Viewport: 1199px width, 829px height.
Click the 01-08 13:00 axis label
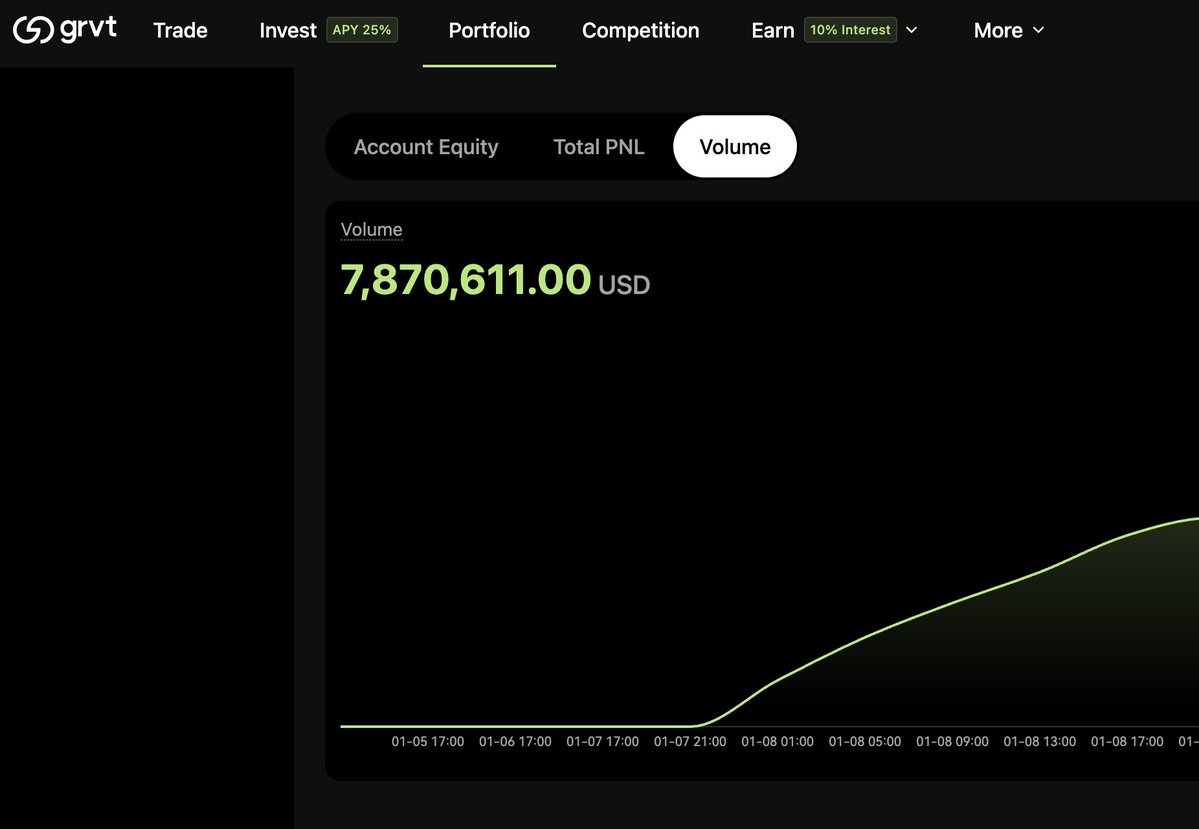[x=1040, y=741]
